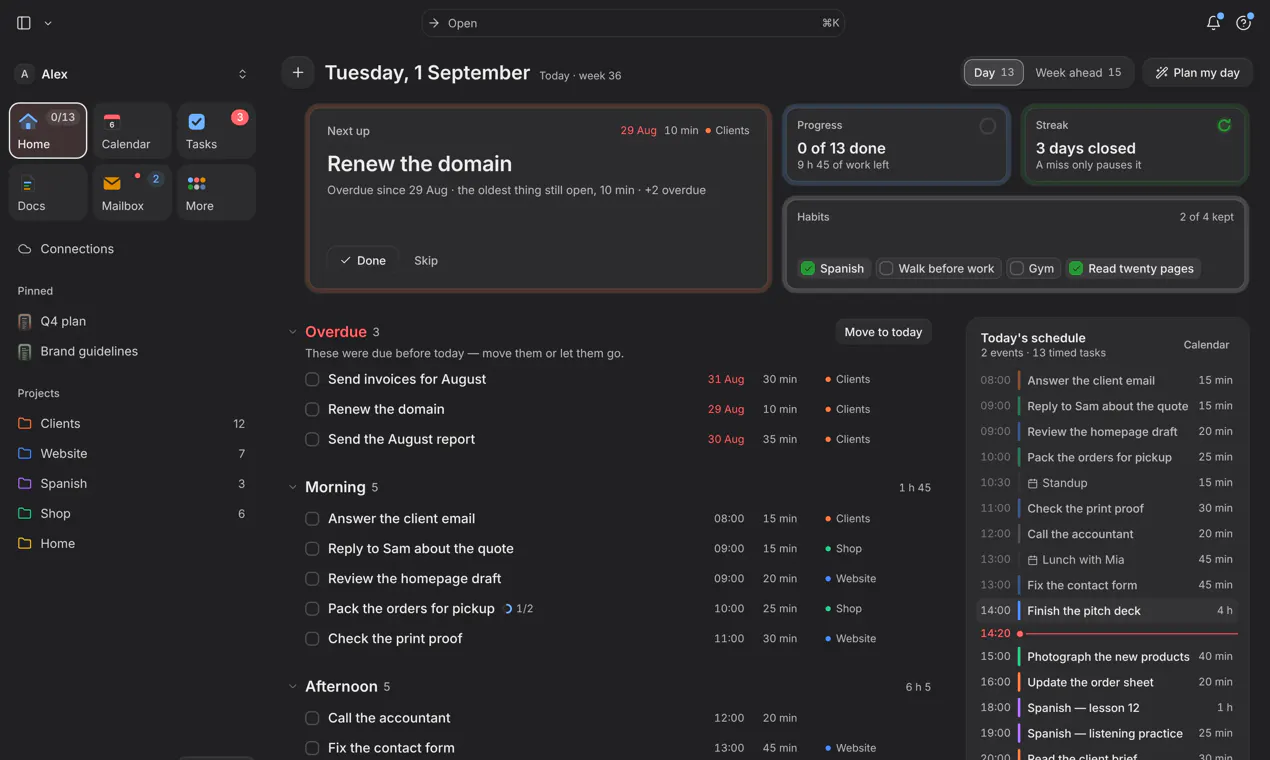
Task: Click the plus add-task button
Action: coord(297,72)
